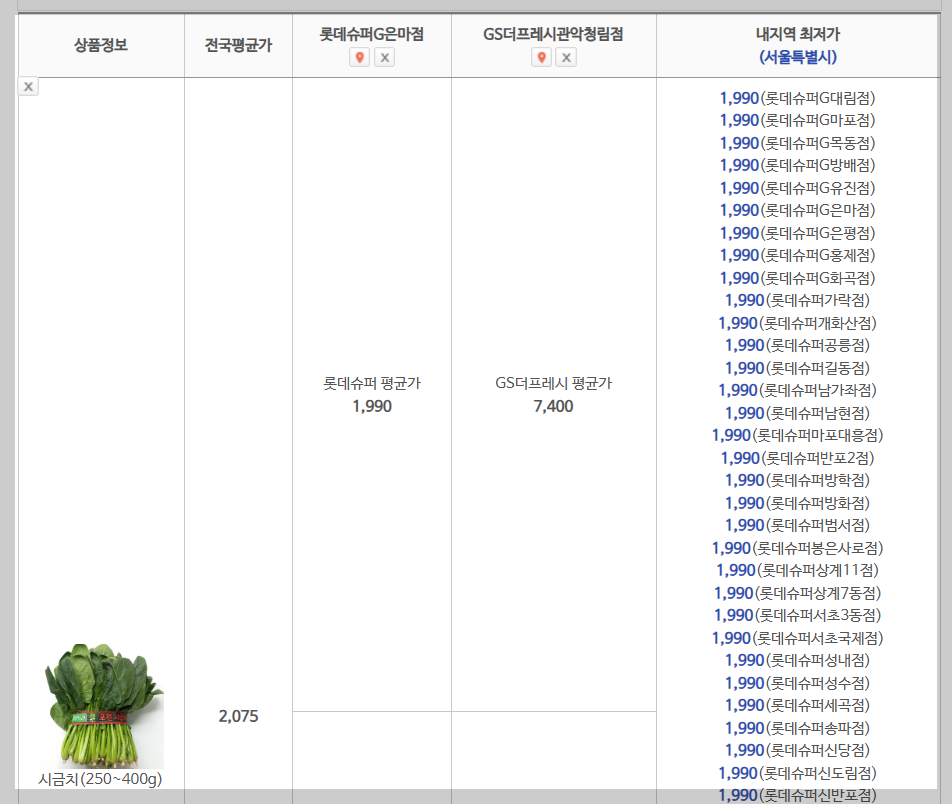Select 롯데슈퍼G홍제점 lowest price entry
952x804 pixels.
click(798, 255)
